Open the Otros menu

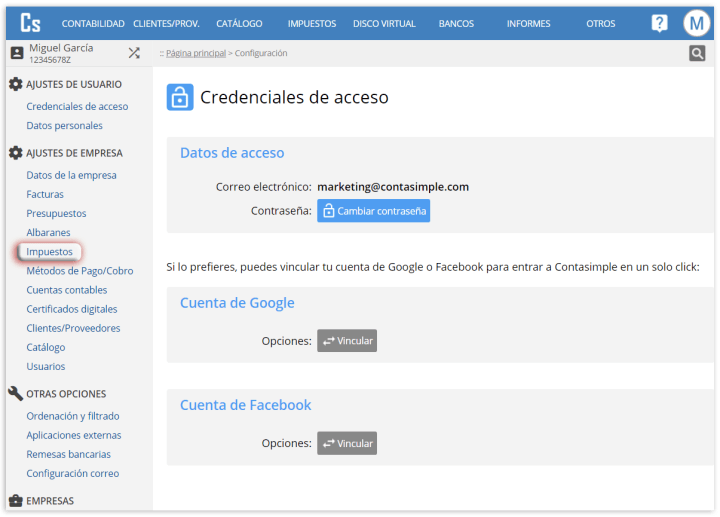(600, 23)
